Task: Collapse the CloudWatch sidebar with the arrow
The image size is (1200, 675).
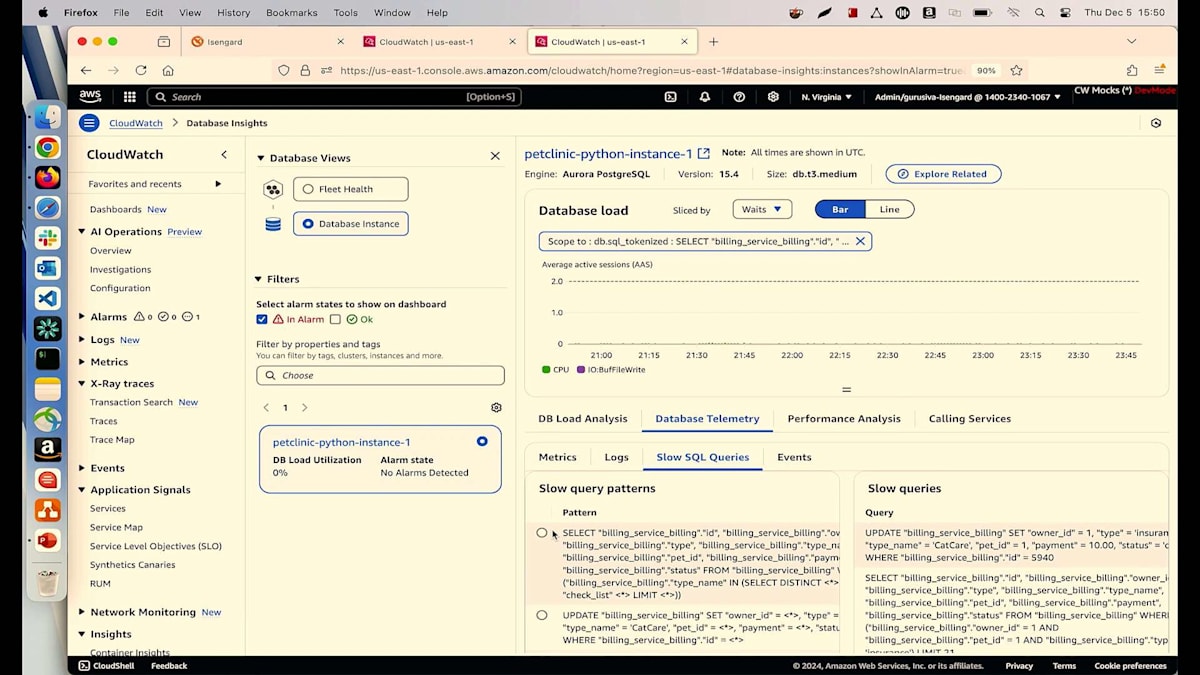Action: tap(224, 154)
